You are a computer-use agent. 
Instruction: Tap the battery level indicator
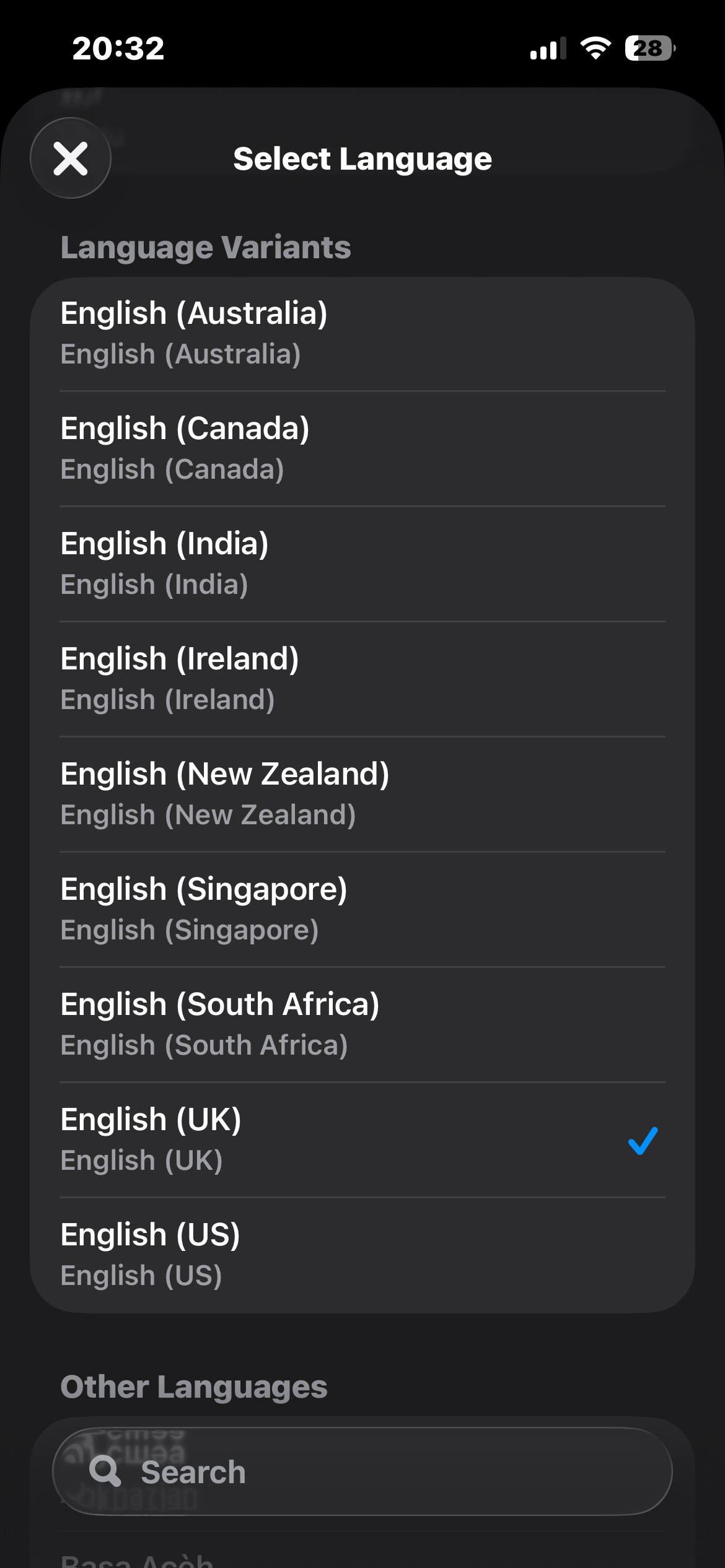coord(649,48)
